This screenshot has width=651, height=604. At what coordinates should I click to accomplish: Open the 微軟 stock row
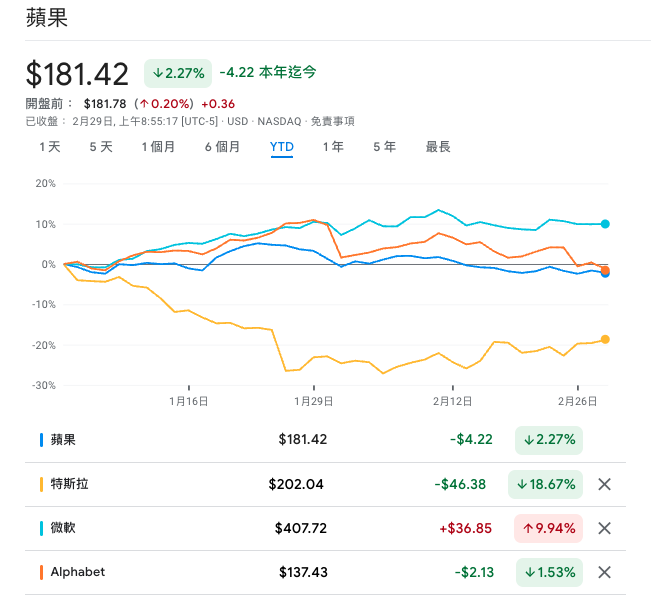click(x=325, y=528)
